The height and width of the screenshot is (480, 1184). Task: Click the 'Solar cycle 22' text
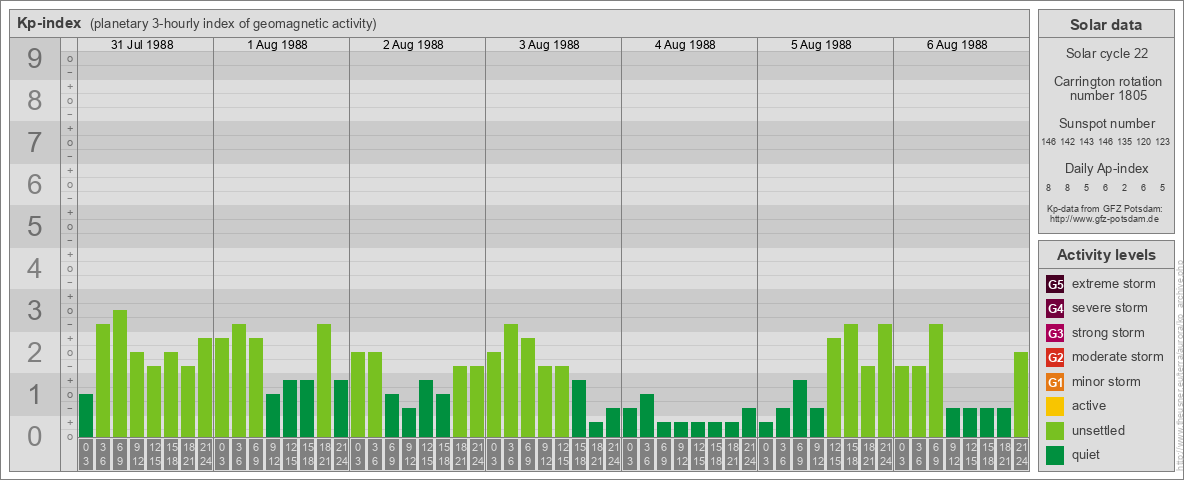coord(1106,54)
